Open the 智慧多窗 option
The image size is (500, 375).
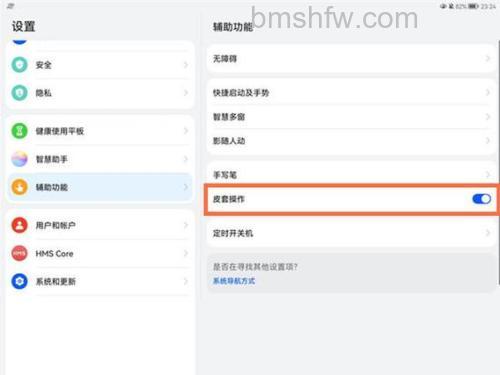click(351, 117)
